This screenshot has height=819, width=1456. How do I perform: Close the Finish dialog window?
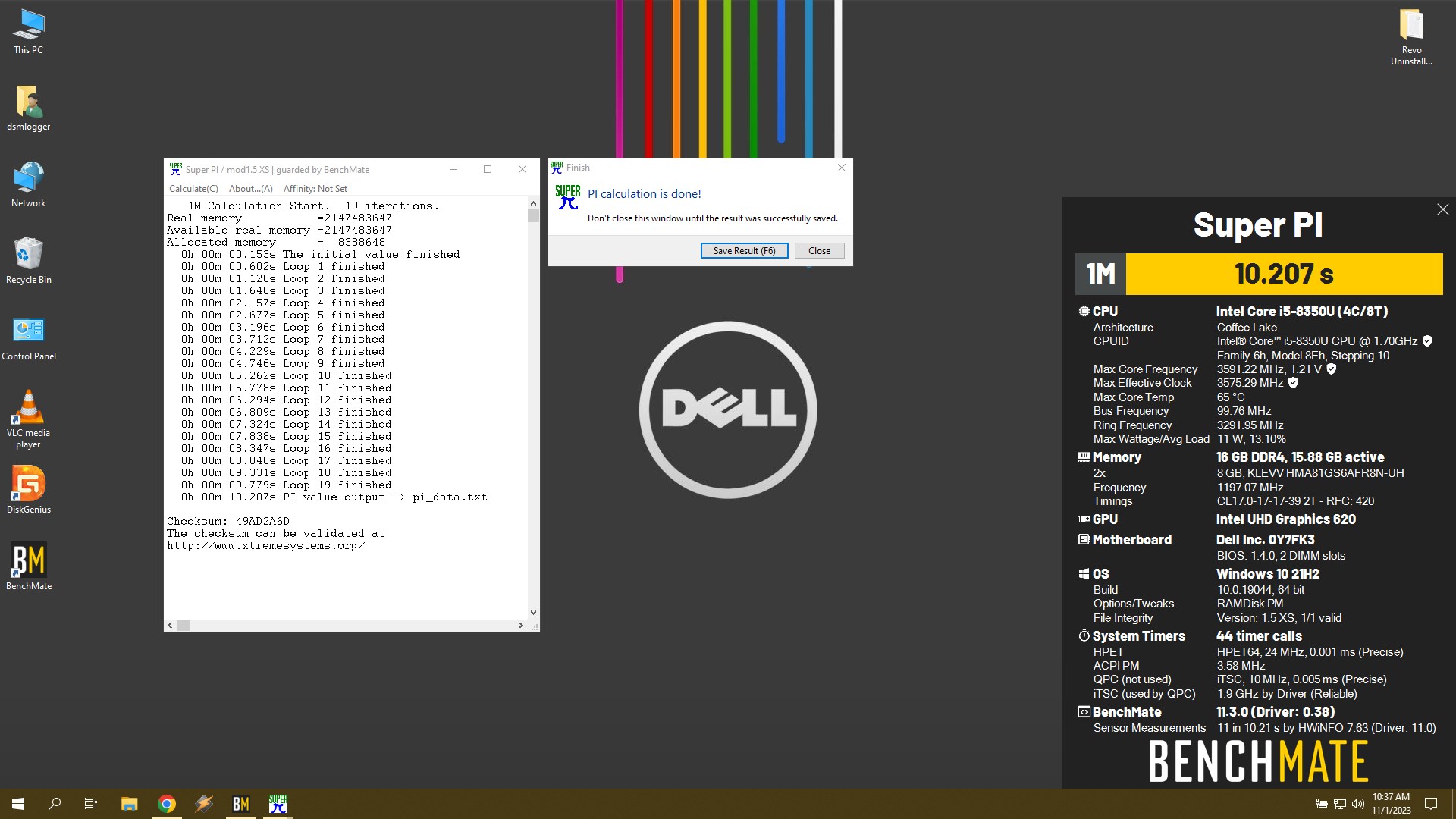coord(841,168)
